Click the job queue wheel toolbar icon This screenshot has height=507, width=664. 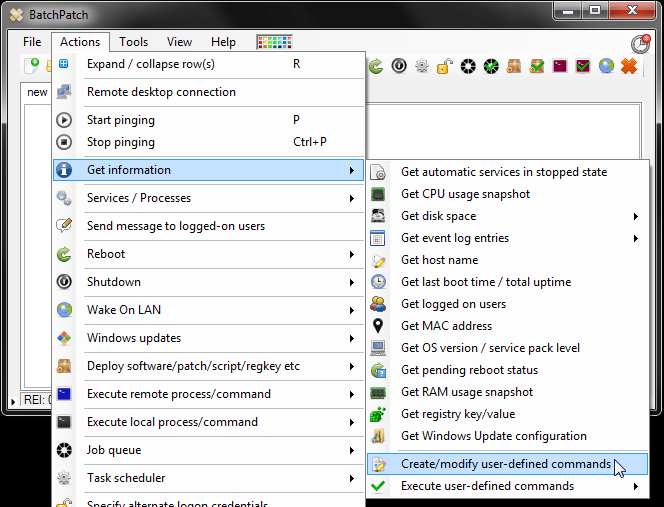[x=468, y=66]
